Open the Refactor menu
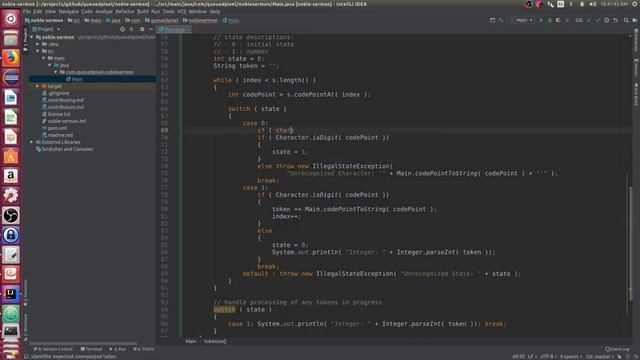Image resolution: width=640 pixels, height=360 pixels. point(124,12)
